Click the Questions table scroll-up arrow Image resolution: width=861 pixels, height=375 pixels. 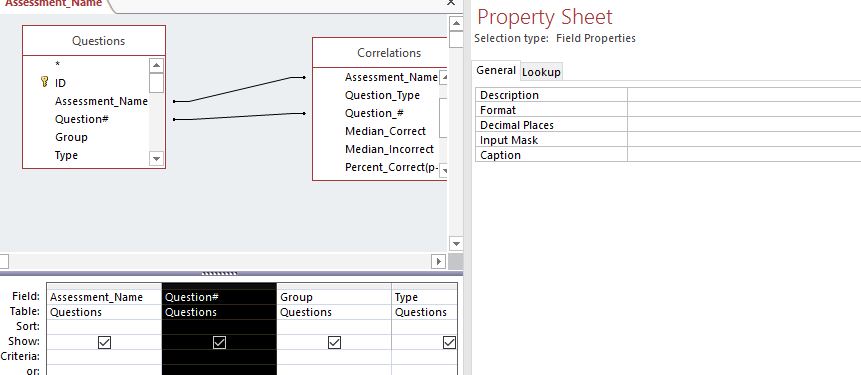tap(156, 65)
